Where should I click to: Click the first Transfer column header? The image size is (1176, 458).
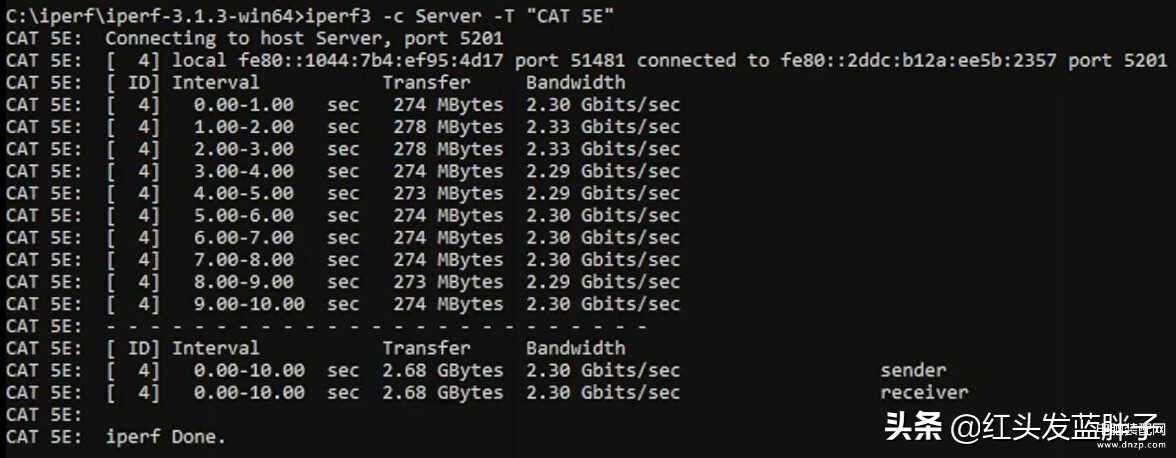427,82
